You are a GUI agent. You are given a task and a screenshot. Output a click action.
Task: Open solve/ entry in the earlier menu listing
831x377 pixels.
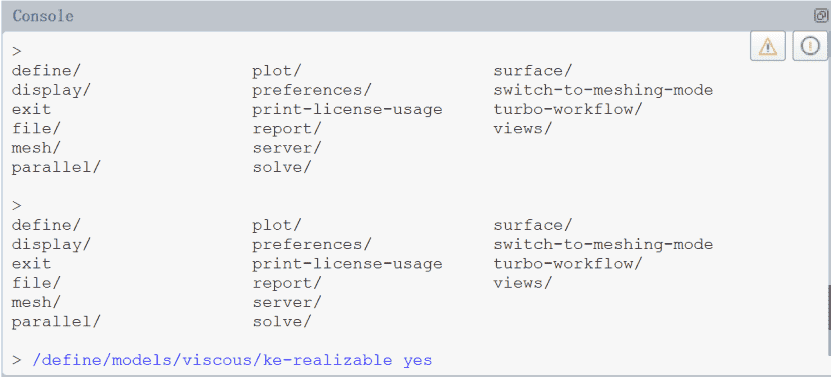281,168
